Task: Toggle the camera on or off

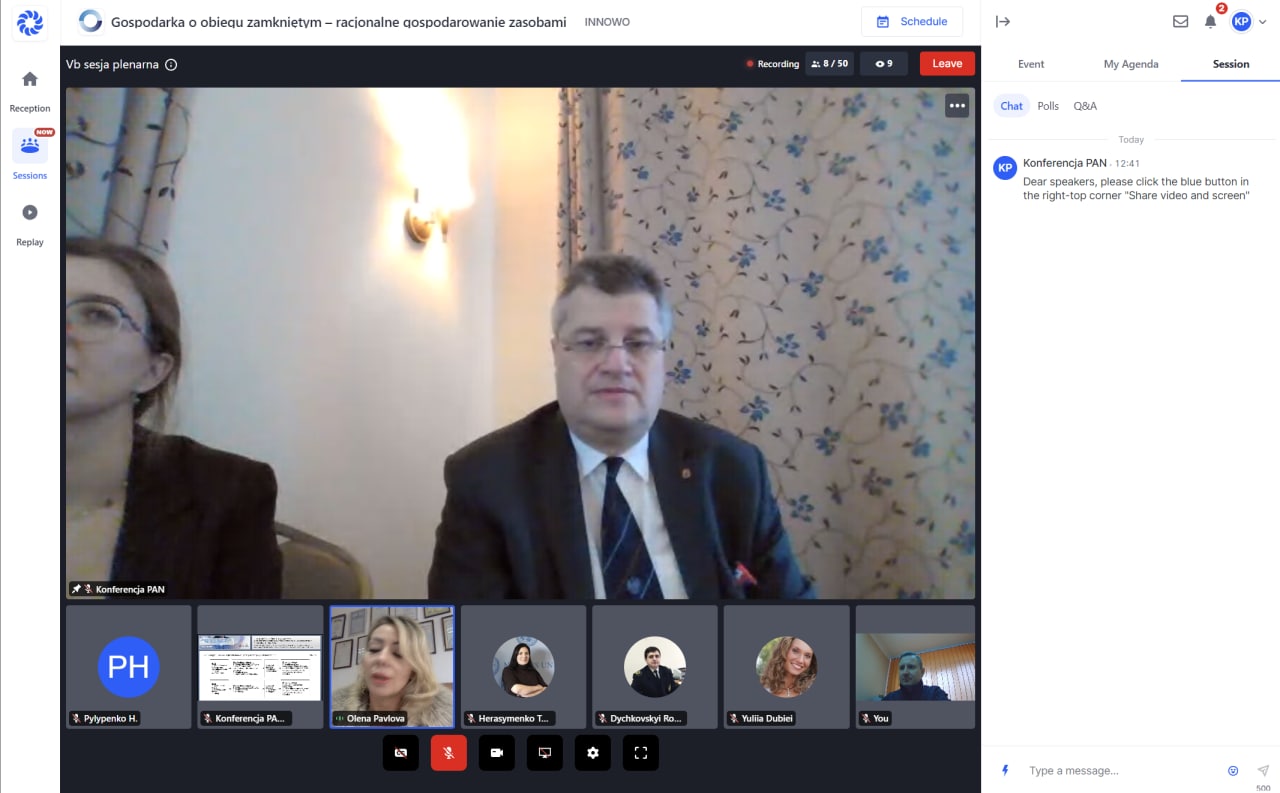Action: point(497,753)
